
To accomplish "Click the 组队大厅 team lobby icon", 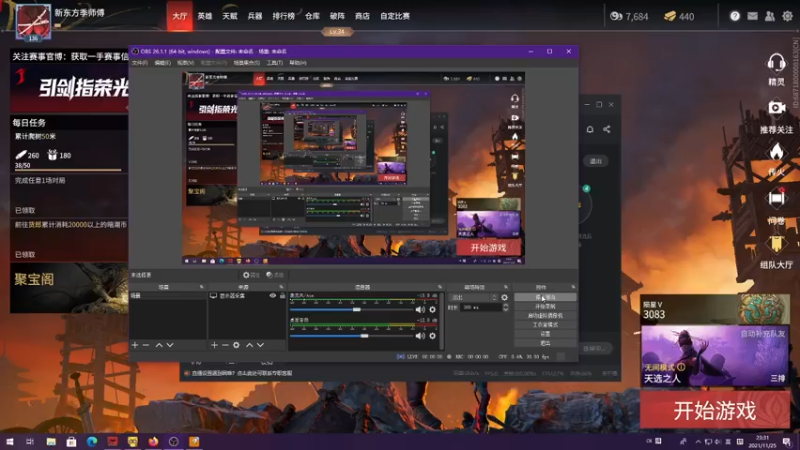I will 776,245.
